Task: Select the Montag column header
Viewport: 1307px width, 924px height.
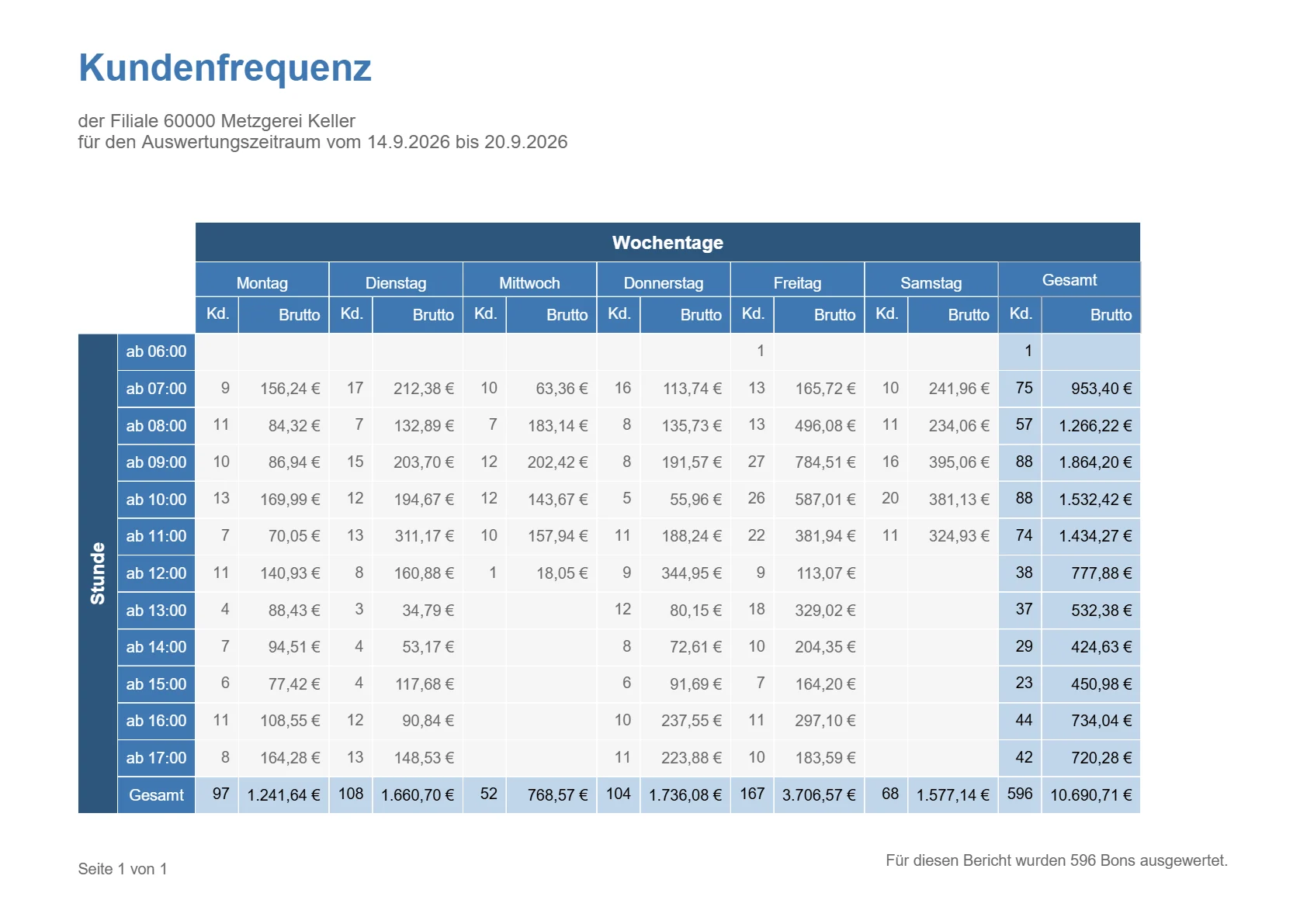Action: click(262, 280)
